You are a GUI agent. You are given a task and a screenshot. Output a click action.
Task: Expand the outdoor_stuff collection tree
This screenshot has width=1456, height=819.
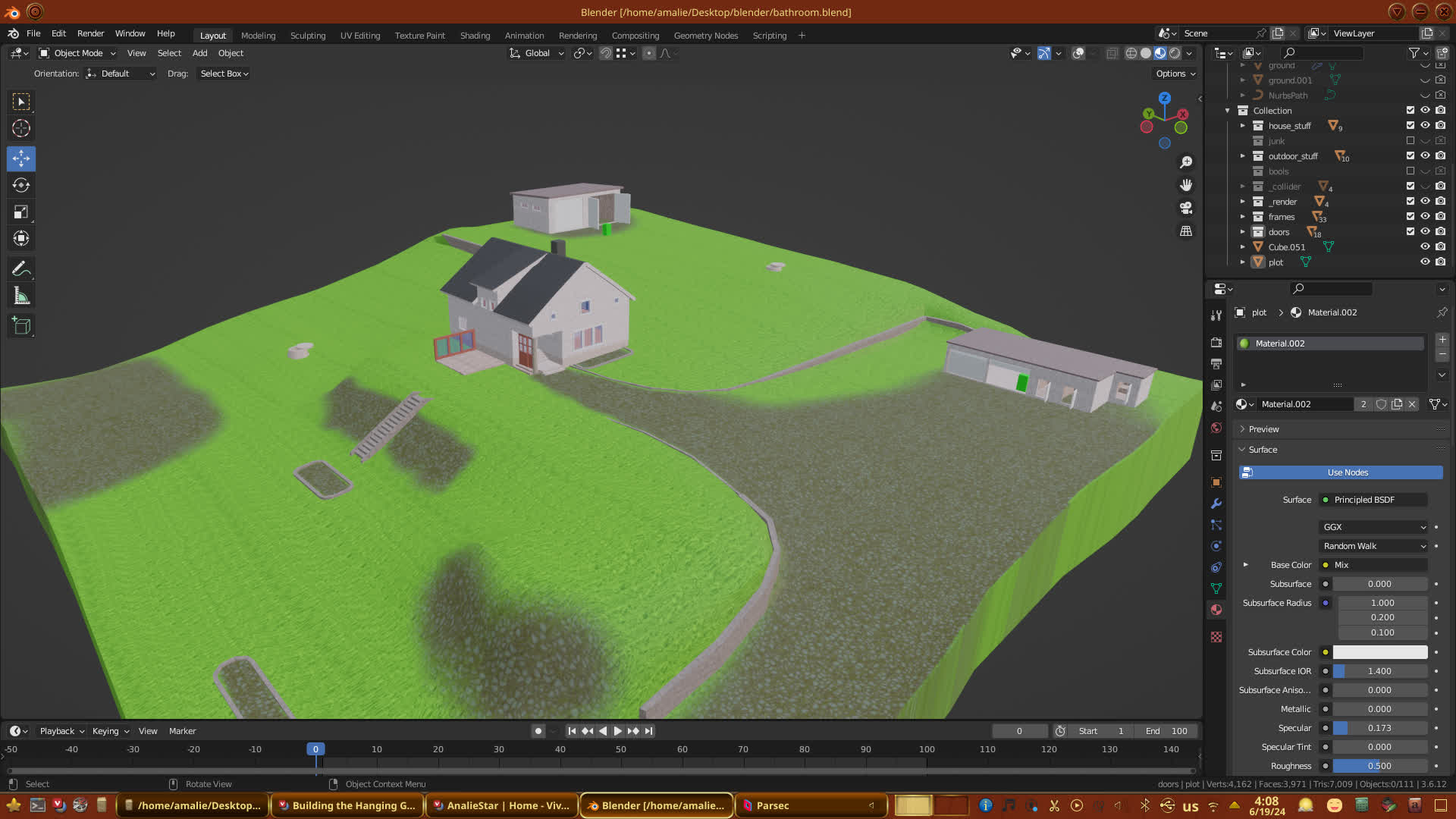point(1242,156)
